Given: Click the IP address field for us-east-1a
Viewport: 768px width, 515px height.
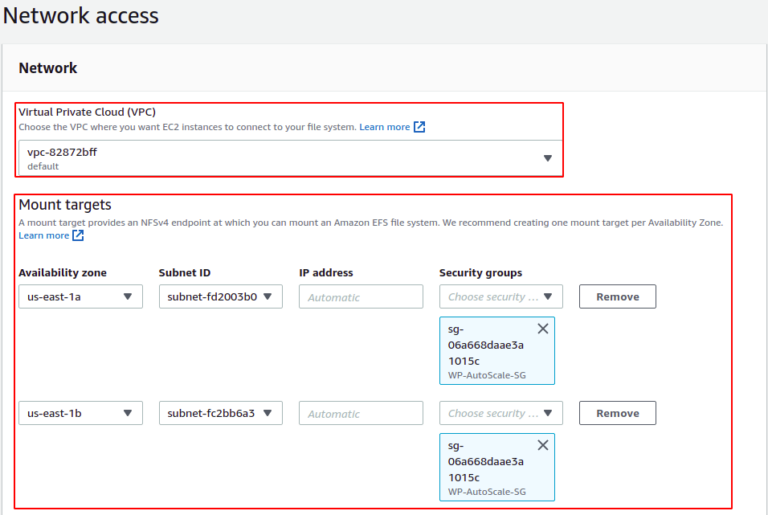Looking at the screenshot, I should pyautogui.click(x=361, y=296).
